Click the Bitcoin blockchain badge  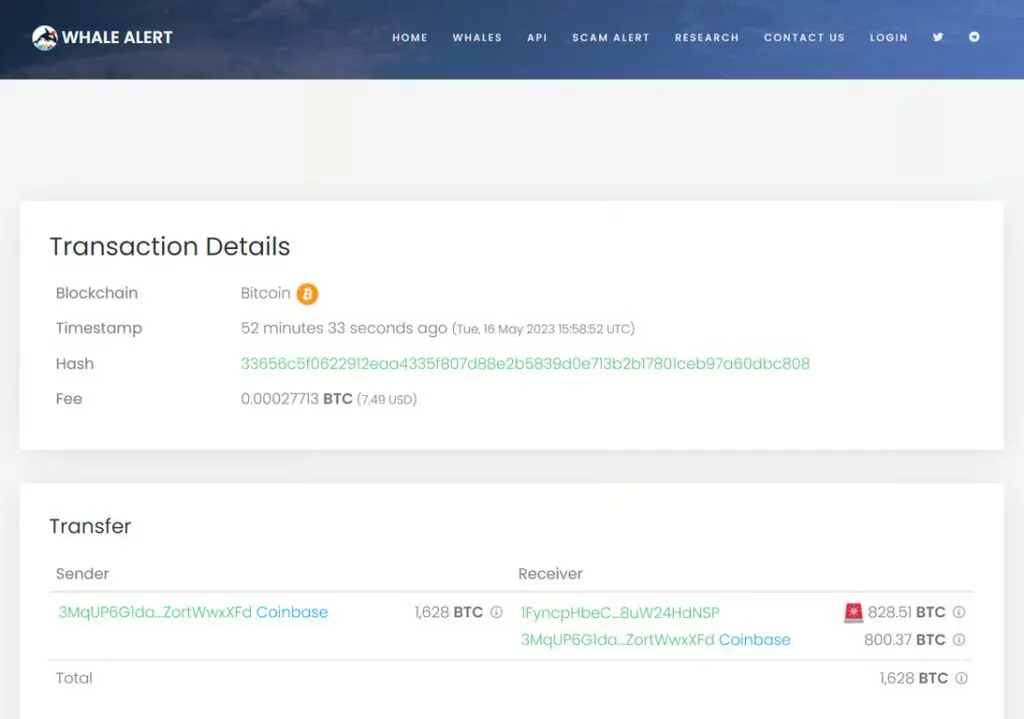pos(306,292)
